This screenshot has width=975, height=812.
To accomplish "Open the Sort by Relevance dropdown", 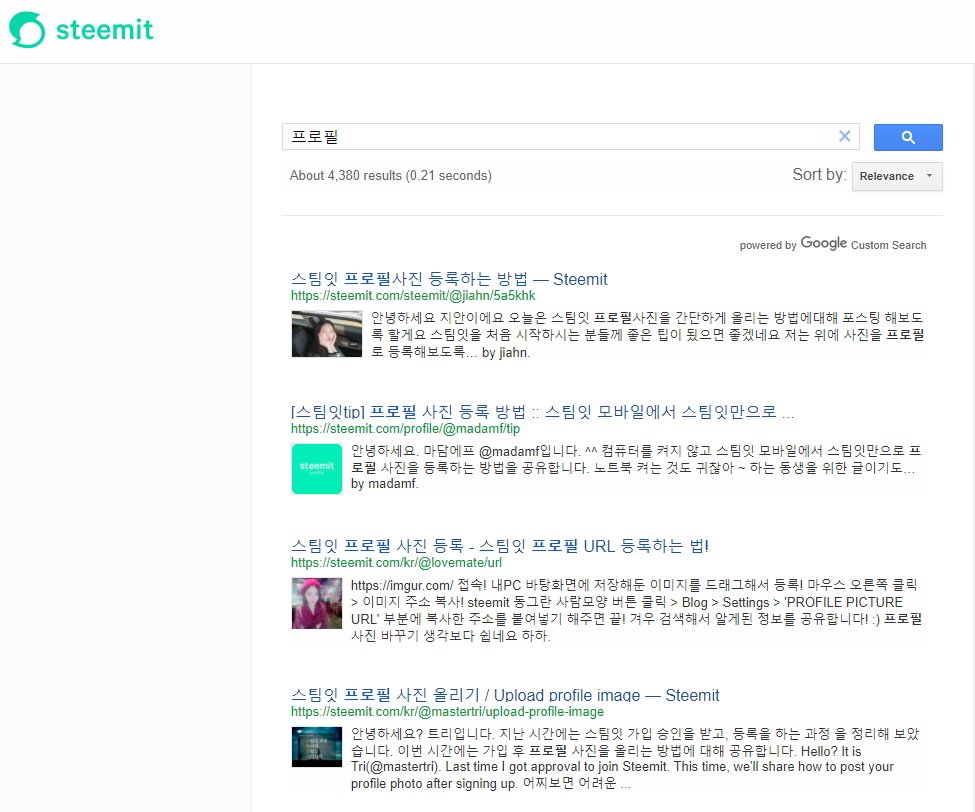I will 897,177.
